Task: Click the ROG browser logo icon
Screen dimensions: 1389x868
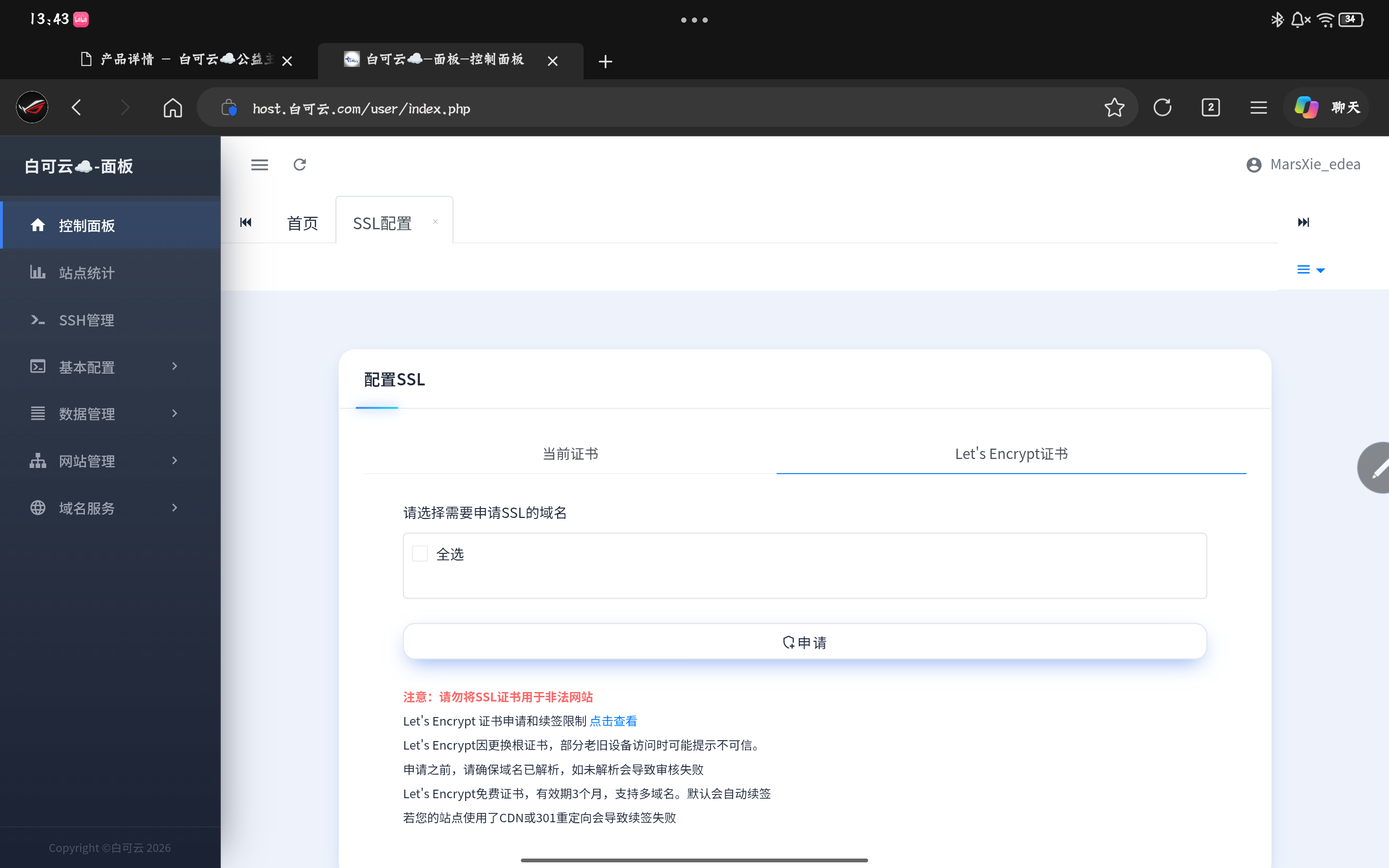Action: pyautogui.click(x=32, y=108)
